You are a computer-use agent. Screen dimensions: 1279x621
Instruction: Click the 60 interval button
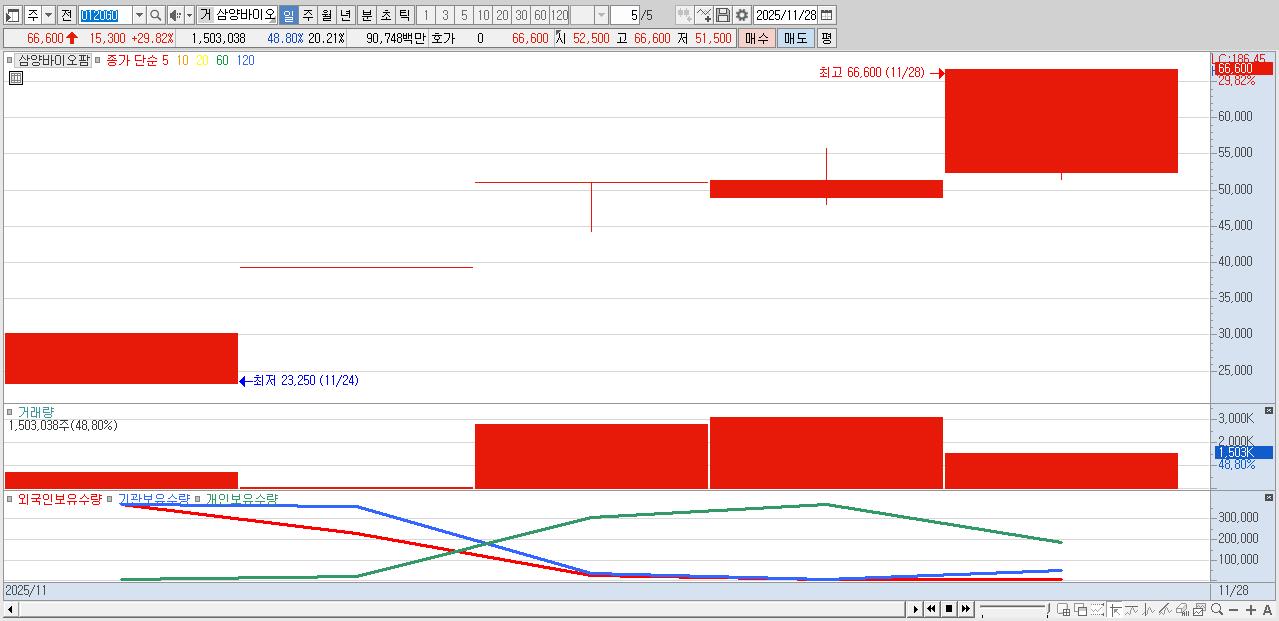click(540, 15)
